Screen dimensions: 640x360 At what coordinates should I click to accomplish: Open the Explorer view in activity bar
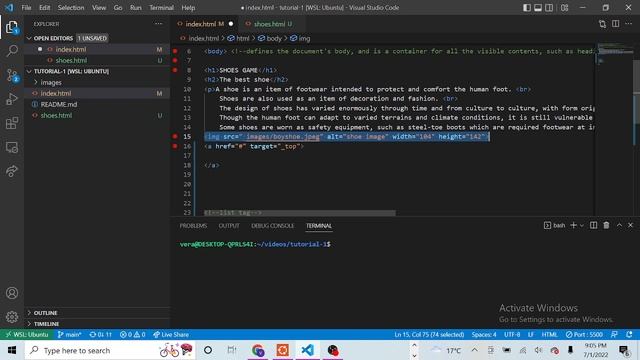tap(12, 27)
